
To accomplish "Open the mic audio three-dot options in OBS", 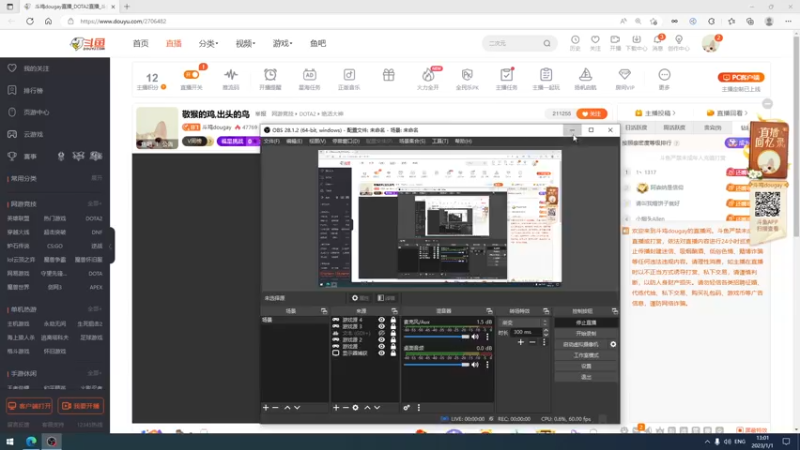I will pyautogui.click(x=487, y=337).
